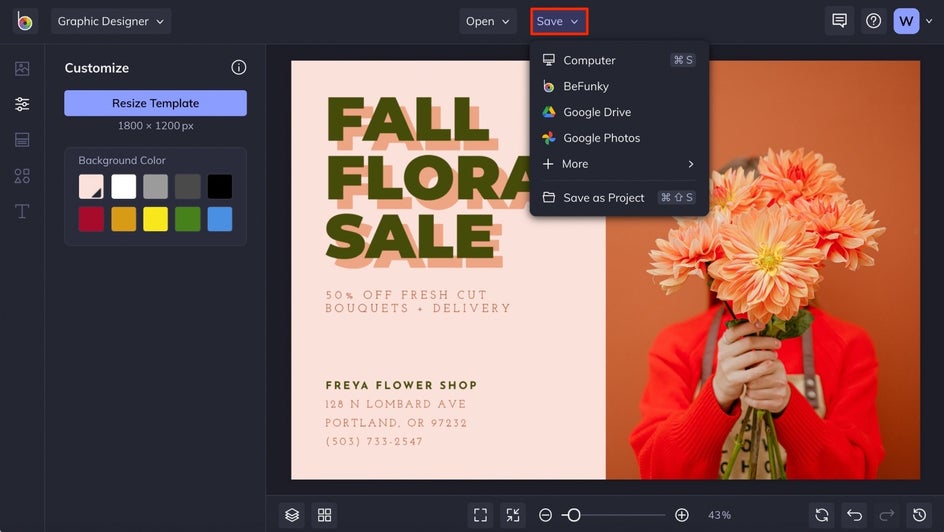Click the Undo arrow icon

pos(854,515)
